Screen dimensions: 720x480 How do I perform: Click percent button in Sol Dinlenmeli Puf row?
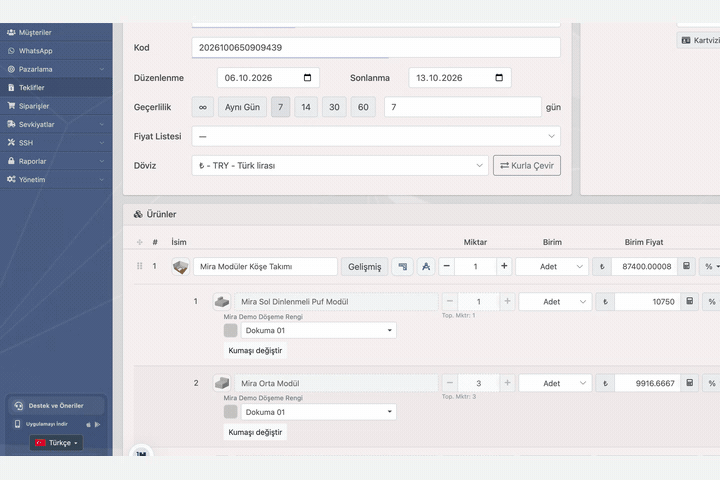(x=712, y=302)
